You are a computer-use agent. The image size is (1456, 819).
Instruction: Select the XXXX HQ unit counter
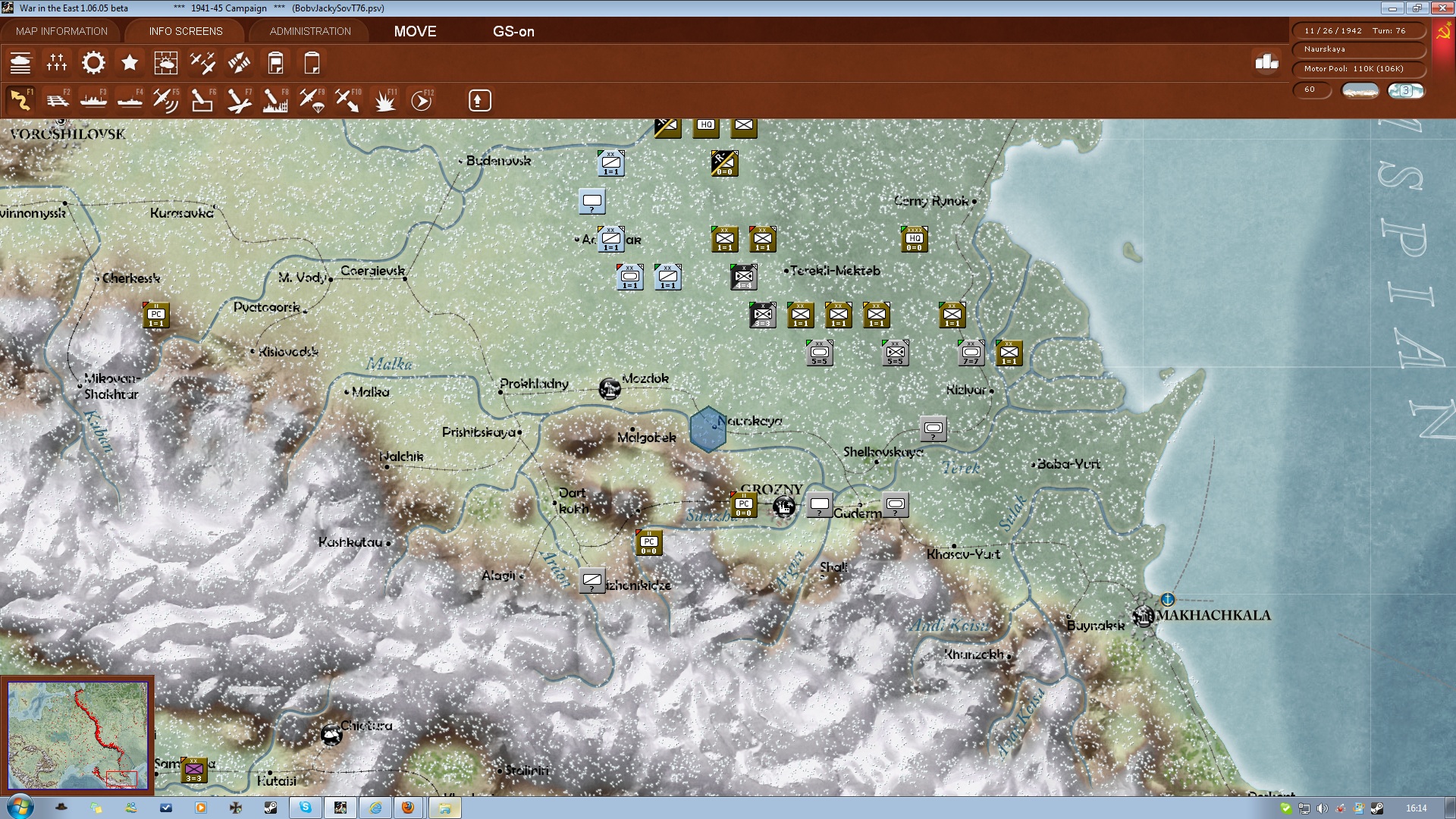click(x=914, y=239)
